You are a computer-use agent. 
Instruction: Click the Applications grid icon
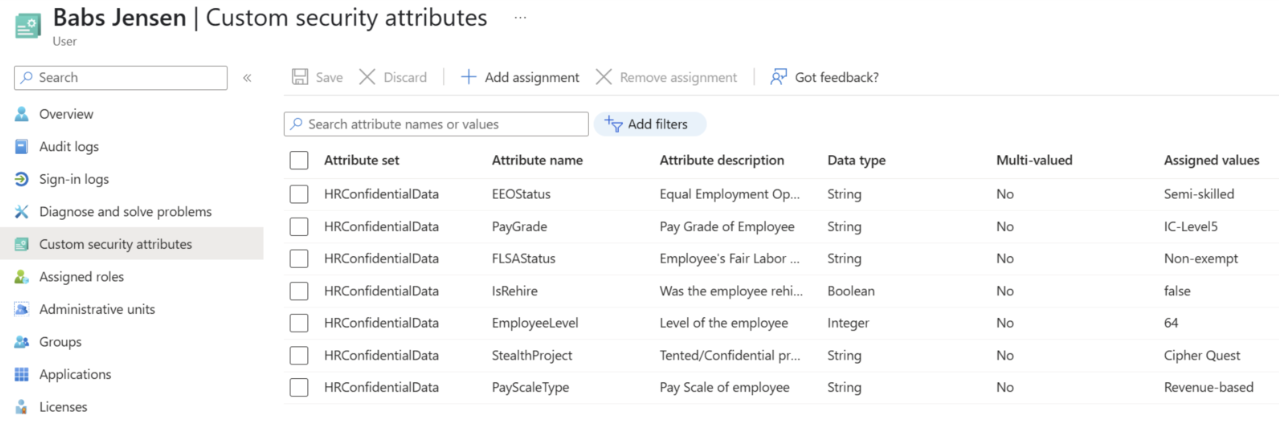pyautogui.click(x=22, y=374)
